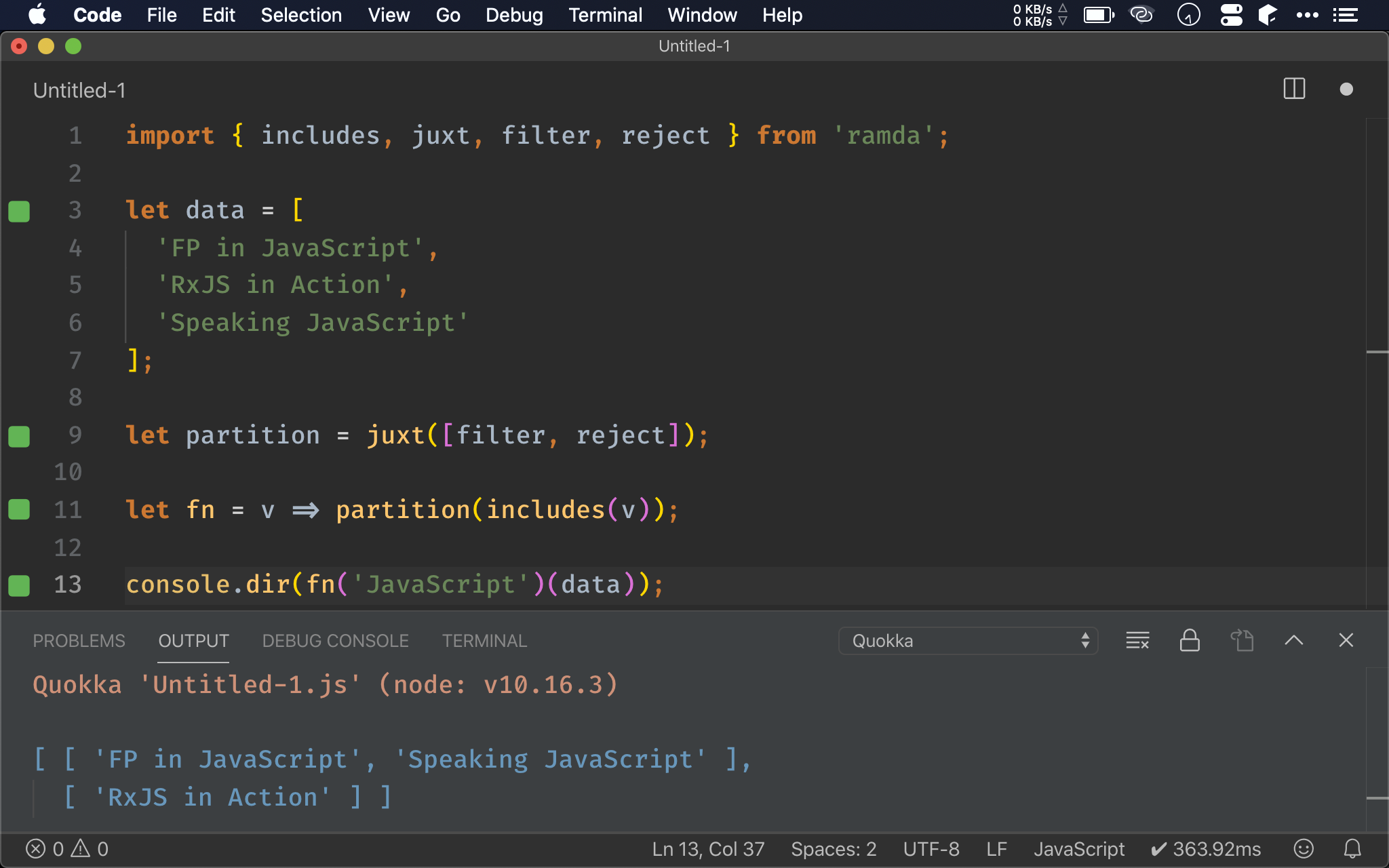
Task: Open the Debug menu in menu bar
Action: pos(514,14)
